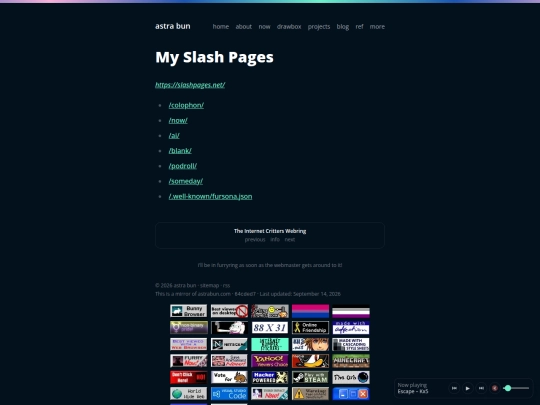Open the projects nav item

319,27
